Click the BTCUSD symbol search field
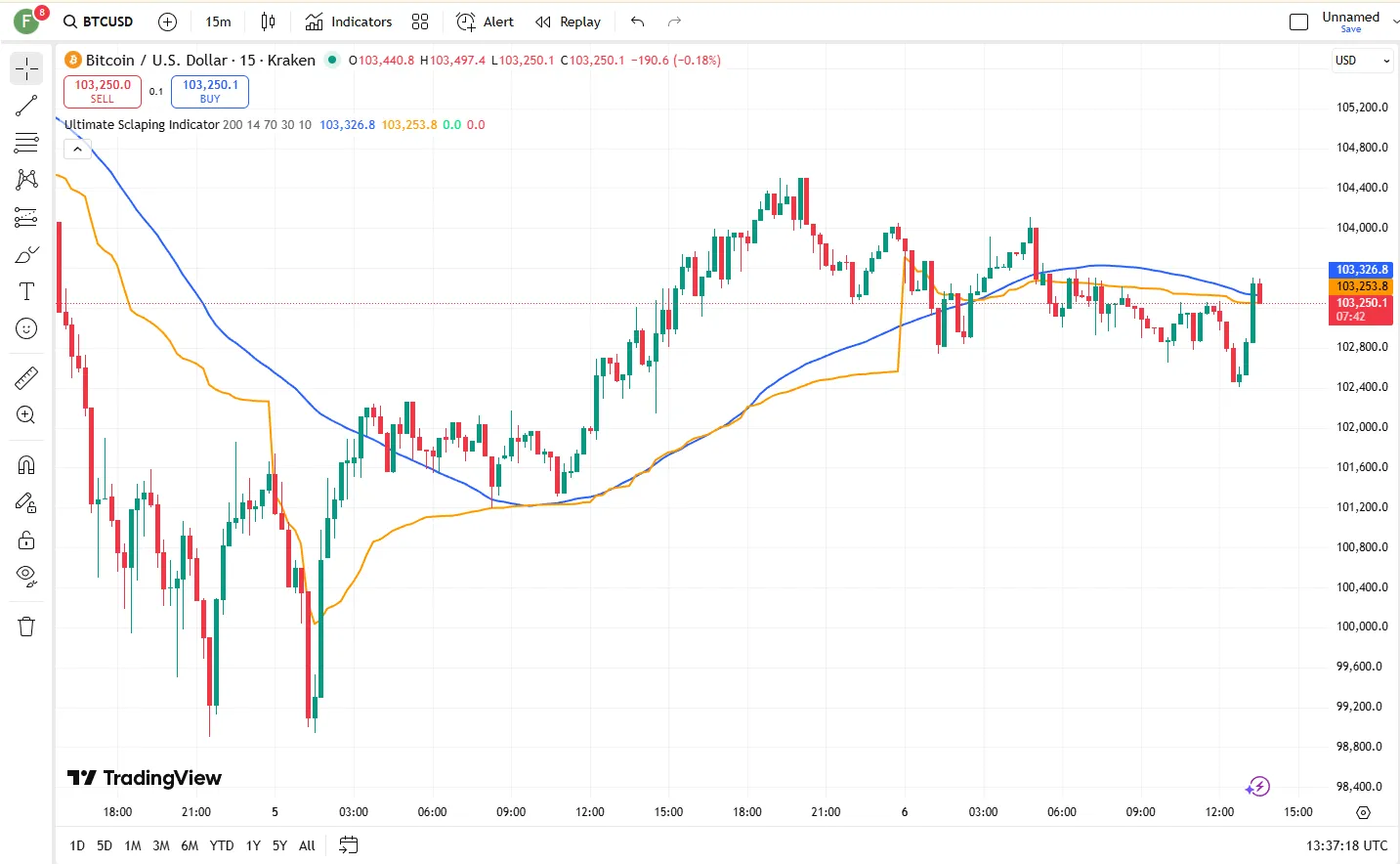This screenshot has width=1400, height=864. pyautogui.click(x=106, y=21)
